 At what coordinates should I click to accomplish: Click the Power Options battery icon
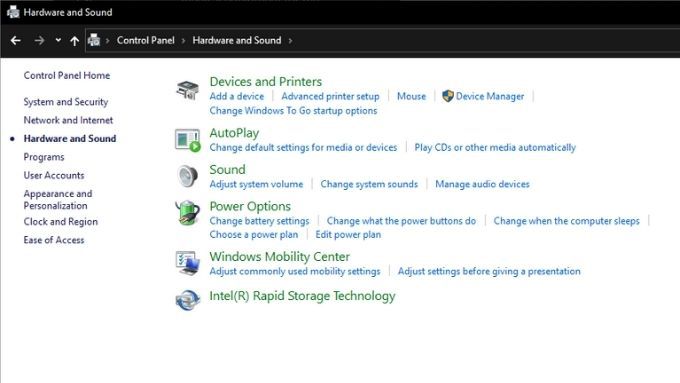pyautogui.click(x=187, y=213)
